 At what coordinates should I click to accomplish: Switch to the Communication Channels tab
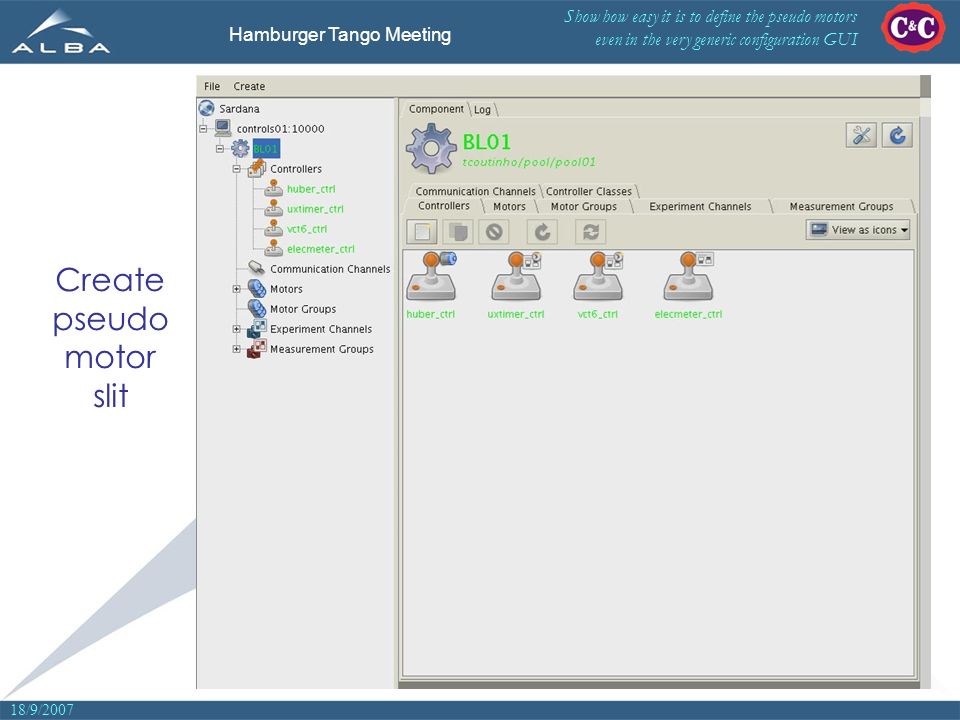(475, 191)
